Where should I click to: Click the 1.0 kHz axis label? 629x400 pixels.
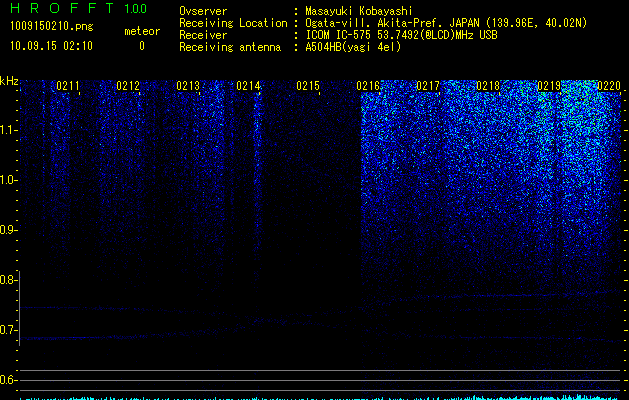(8, 180)
